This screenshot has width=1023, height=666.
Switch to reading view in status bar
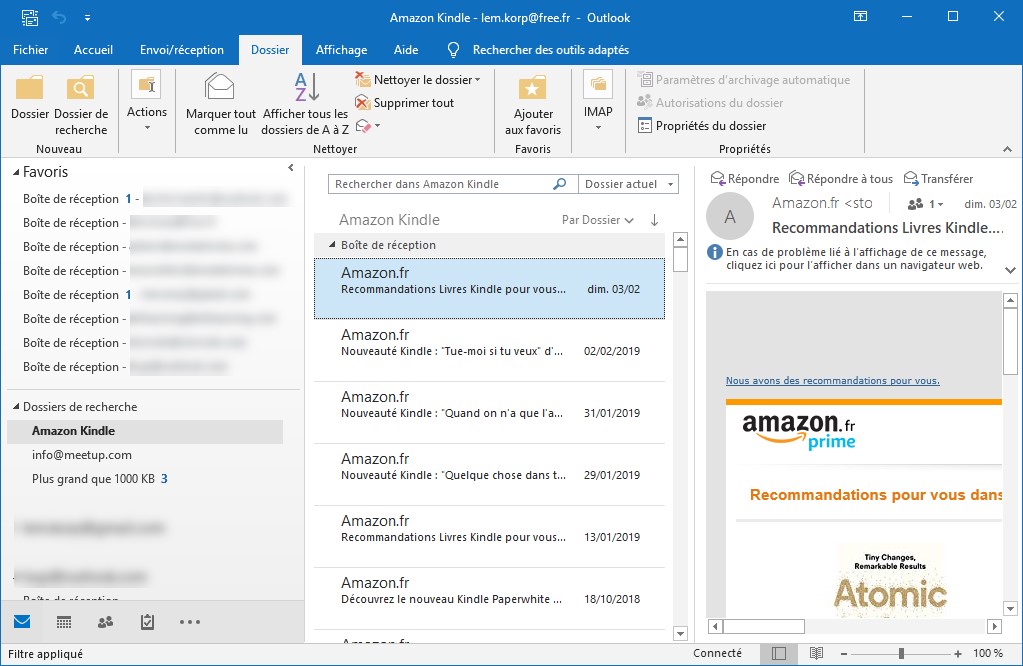click(x=817, y=654)
